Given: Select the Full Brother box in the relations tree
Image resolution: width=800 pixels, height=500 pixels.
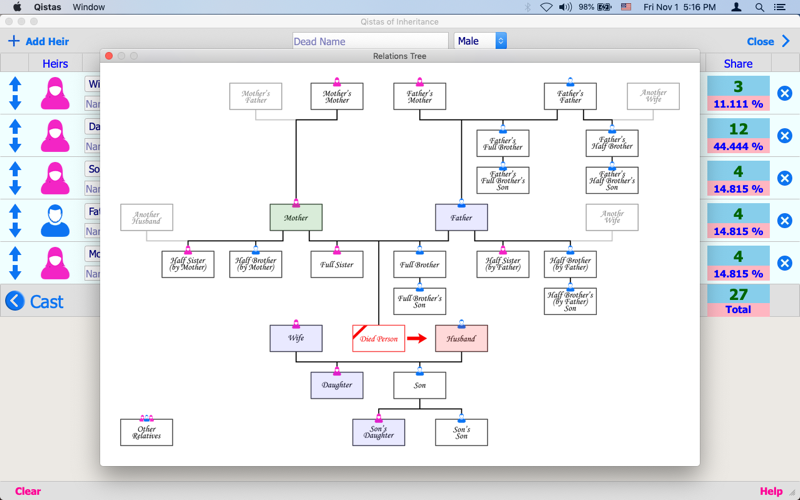Looking at the screenshot, I should [x=419, y=264].
